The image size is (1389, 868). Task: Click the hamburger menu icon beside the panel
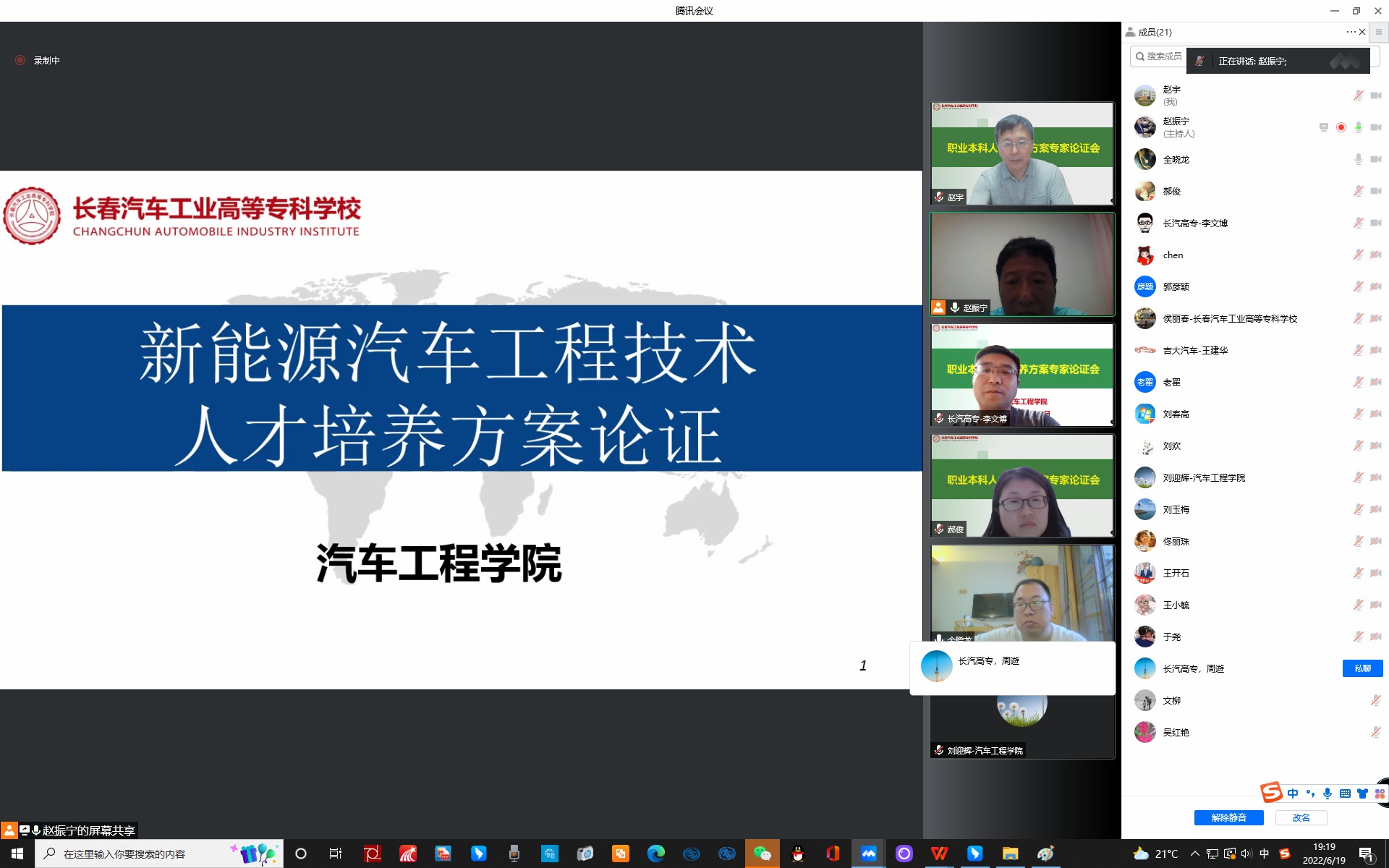tap(1378, 32)
